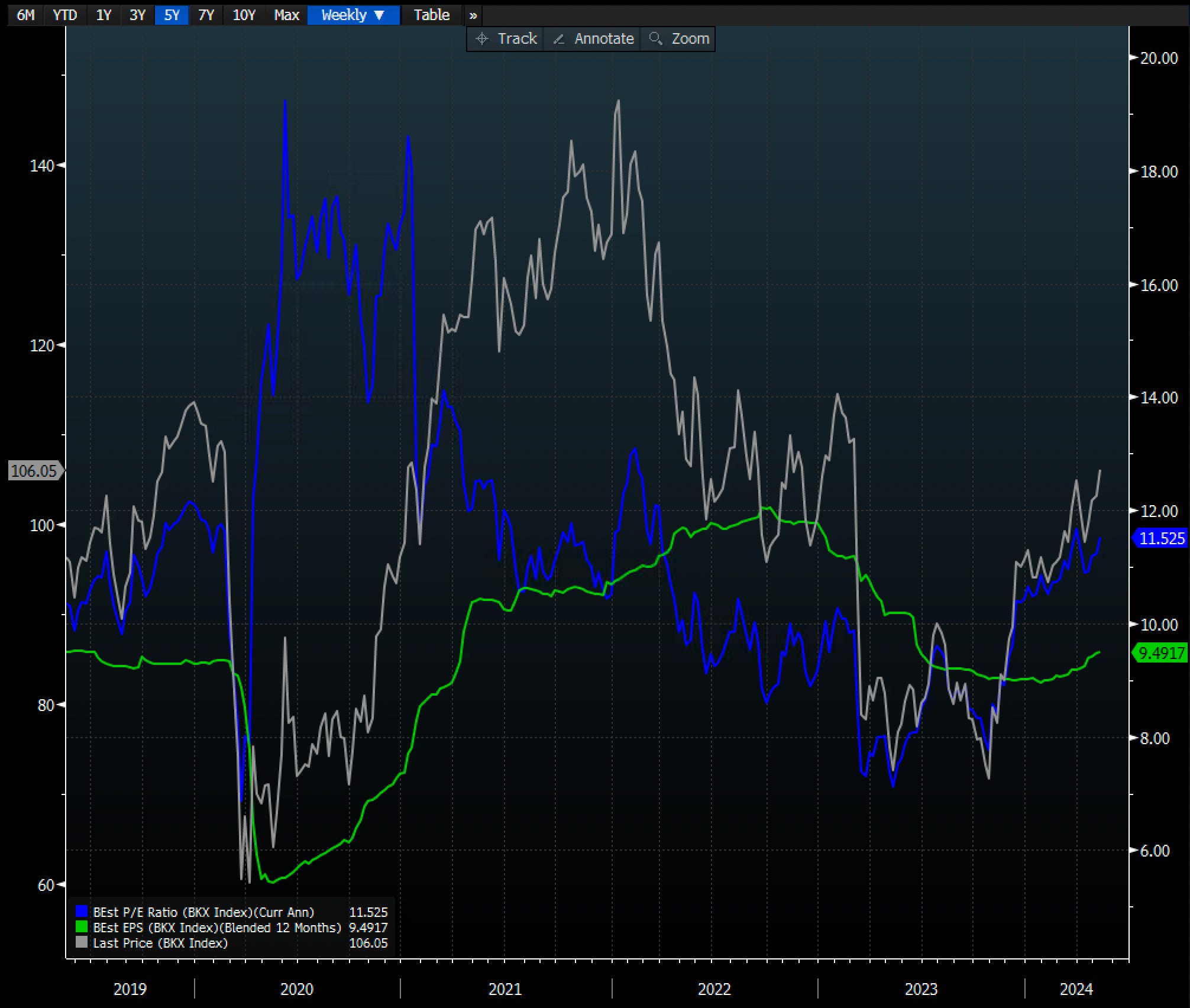The height and width of the screenshot is (1008, 1190).
Task: Click the 16.00 tick on the right axis
Action: click(1159, 285)
